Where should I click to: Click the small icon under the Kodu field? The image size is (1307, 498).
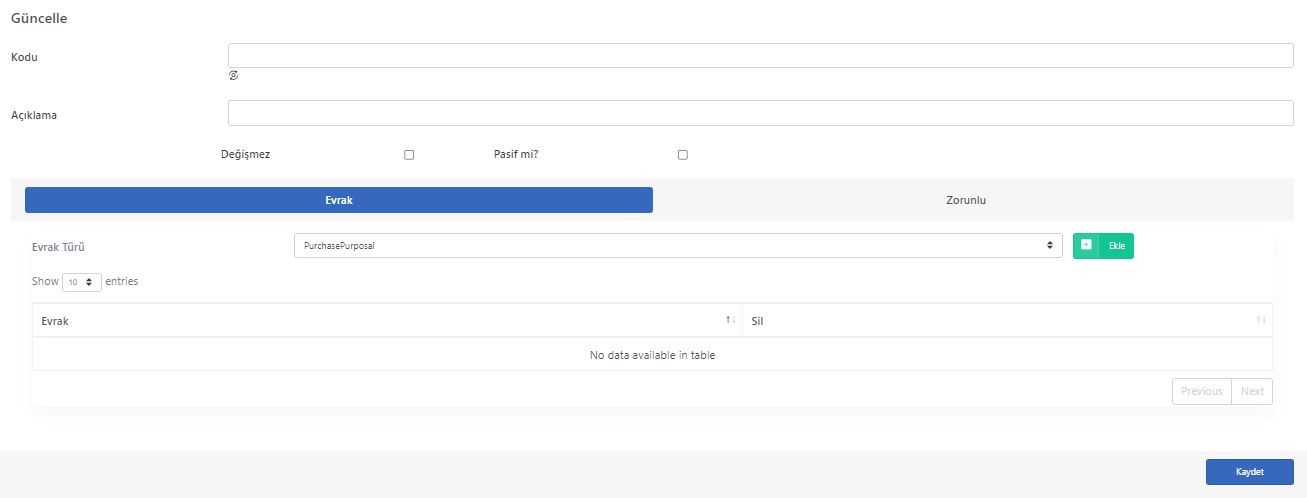(x=233, y=75)
